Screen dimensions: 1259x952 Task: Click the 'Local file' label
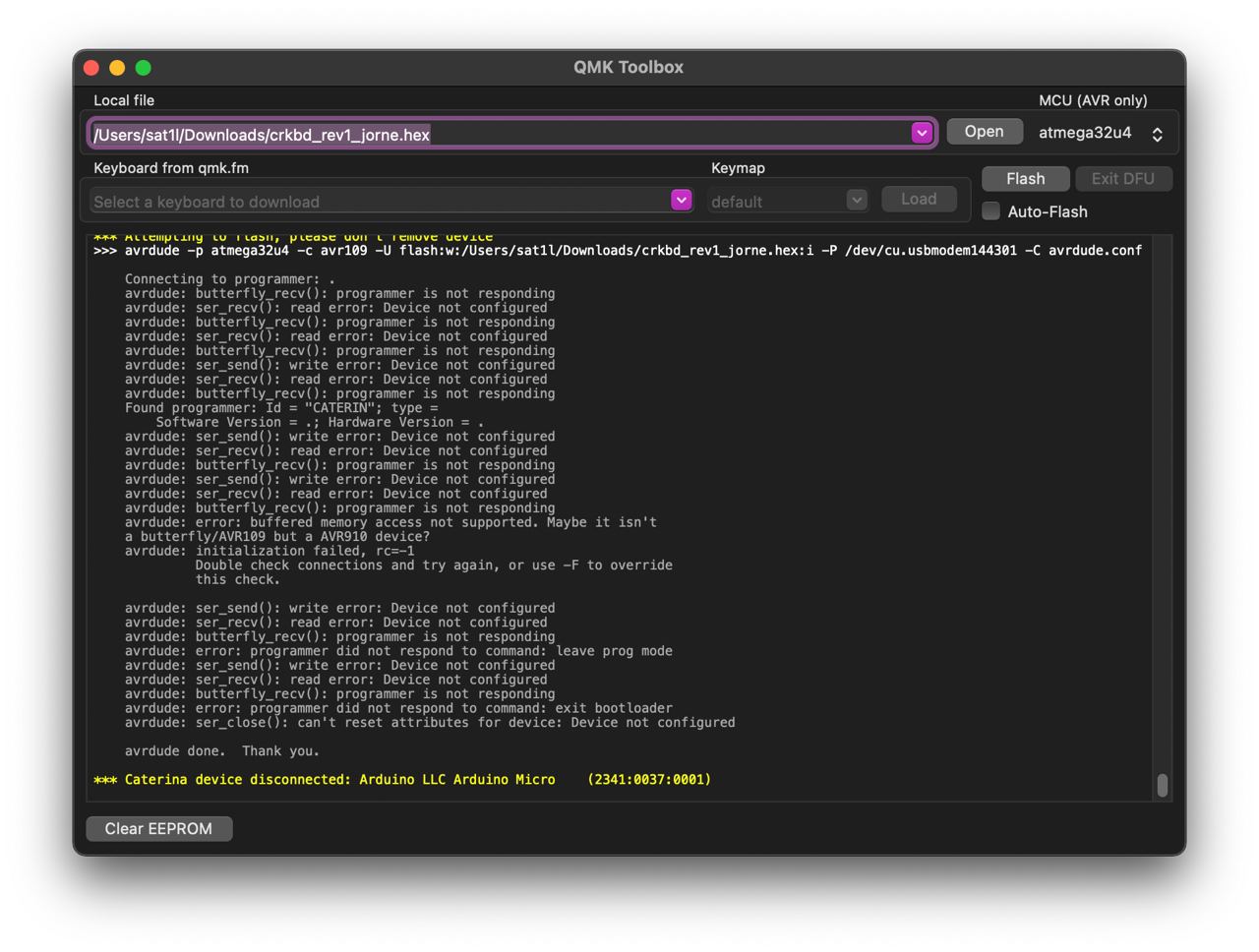click(x=124, y=100)
